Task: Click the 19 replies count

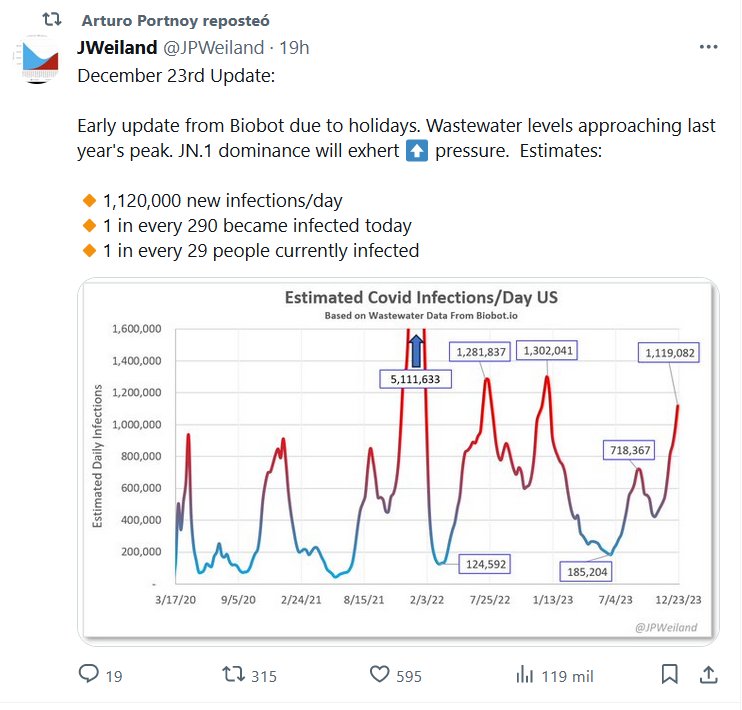Action: point(114,676)
